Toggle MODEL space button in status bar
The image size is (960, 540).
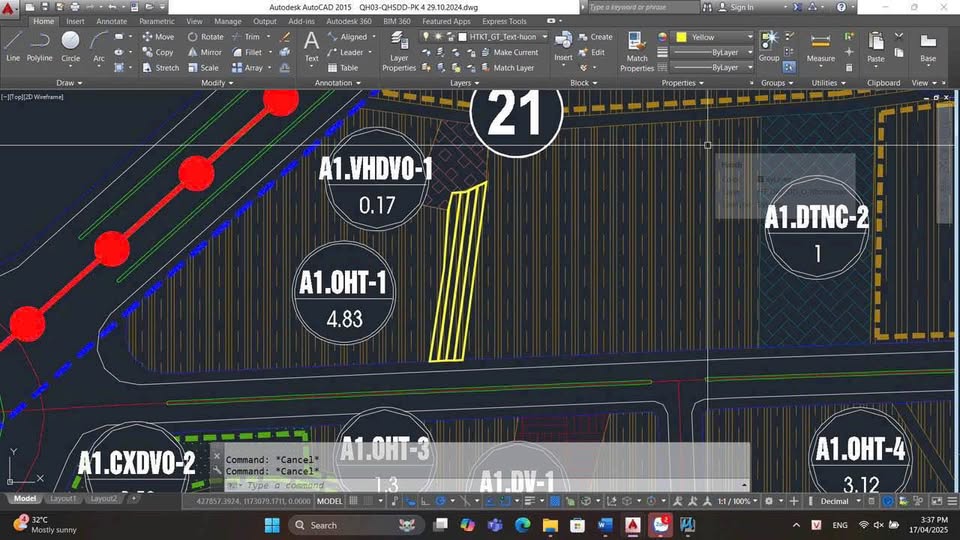(x=329, y=501)
